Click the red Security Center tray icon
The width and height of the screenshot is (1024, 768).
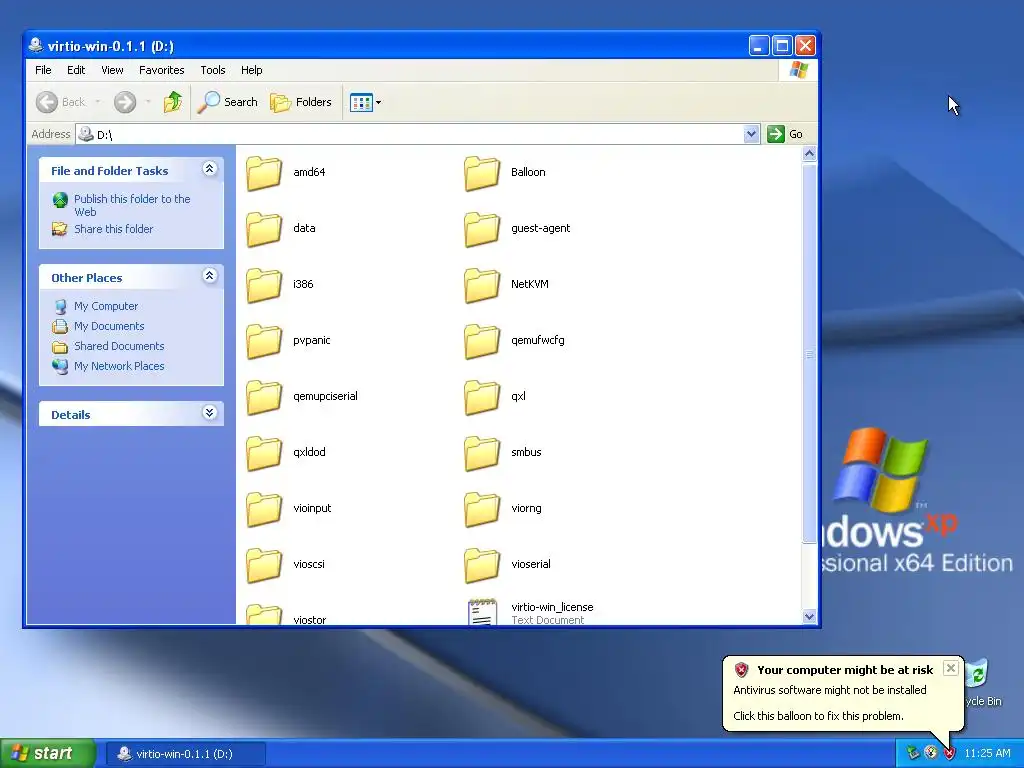pyautogui.click(x=950, y=753)
